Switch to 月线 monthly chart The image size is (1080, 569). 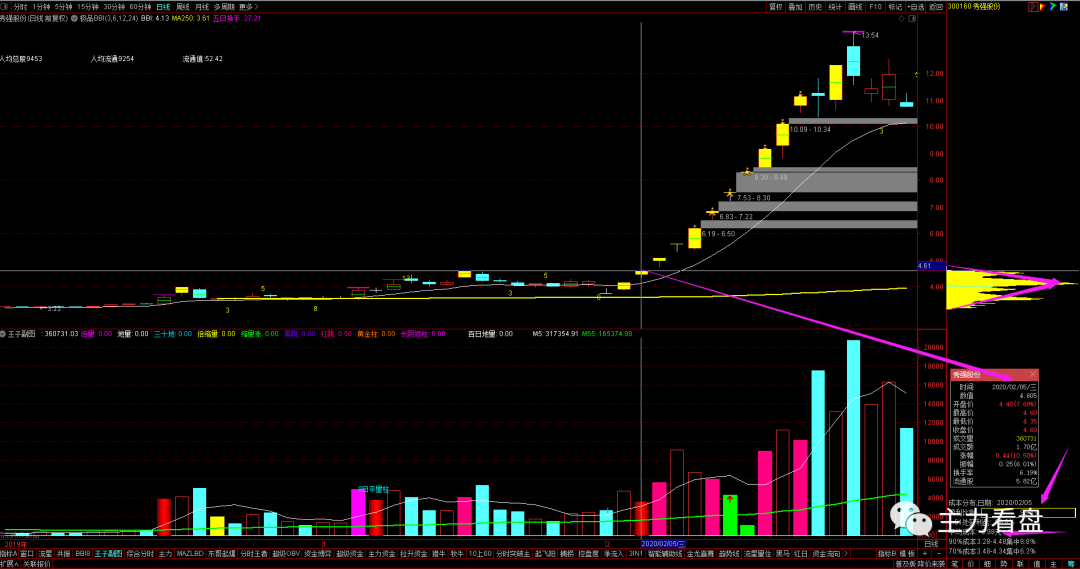click(x=202, y=7)
